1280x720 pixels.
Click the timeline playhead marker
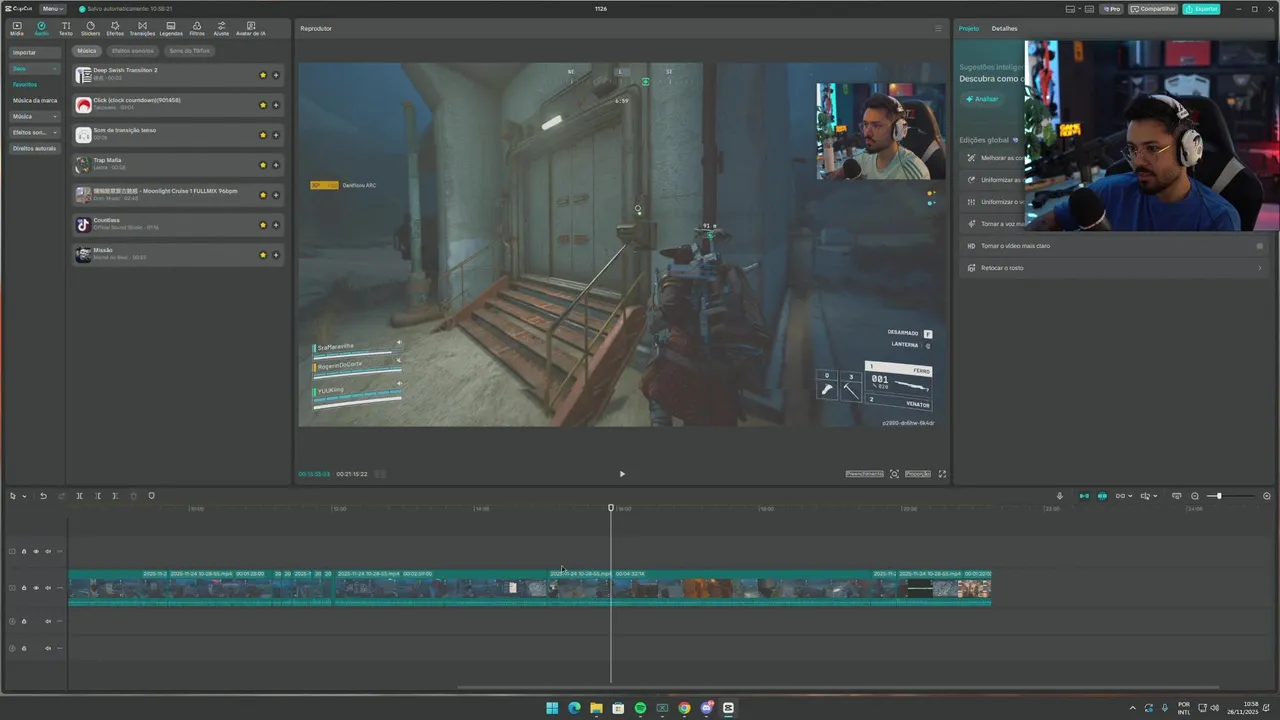pyautogui.click(x=611, y=508)
